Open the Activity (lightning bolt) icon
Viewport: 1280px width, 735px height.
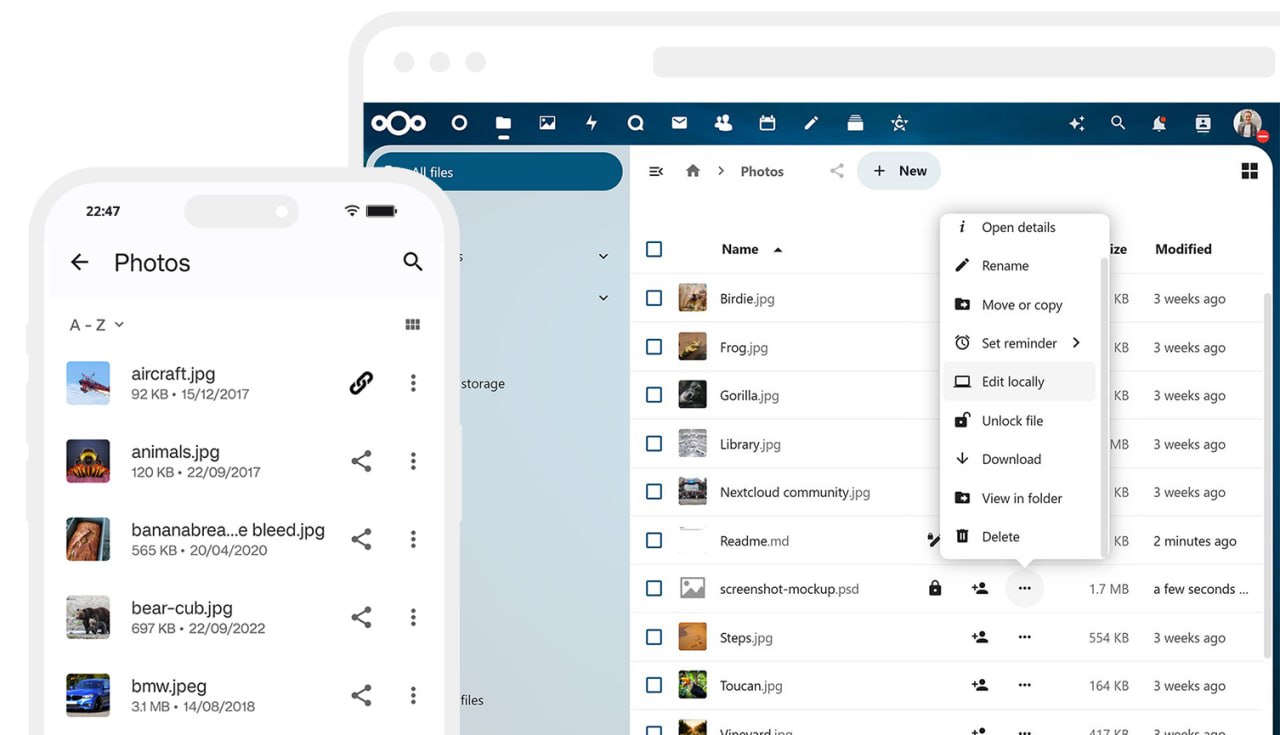click(591, 122)
